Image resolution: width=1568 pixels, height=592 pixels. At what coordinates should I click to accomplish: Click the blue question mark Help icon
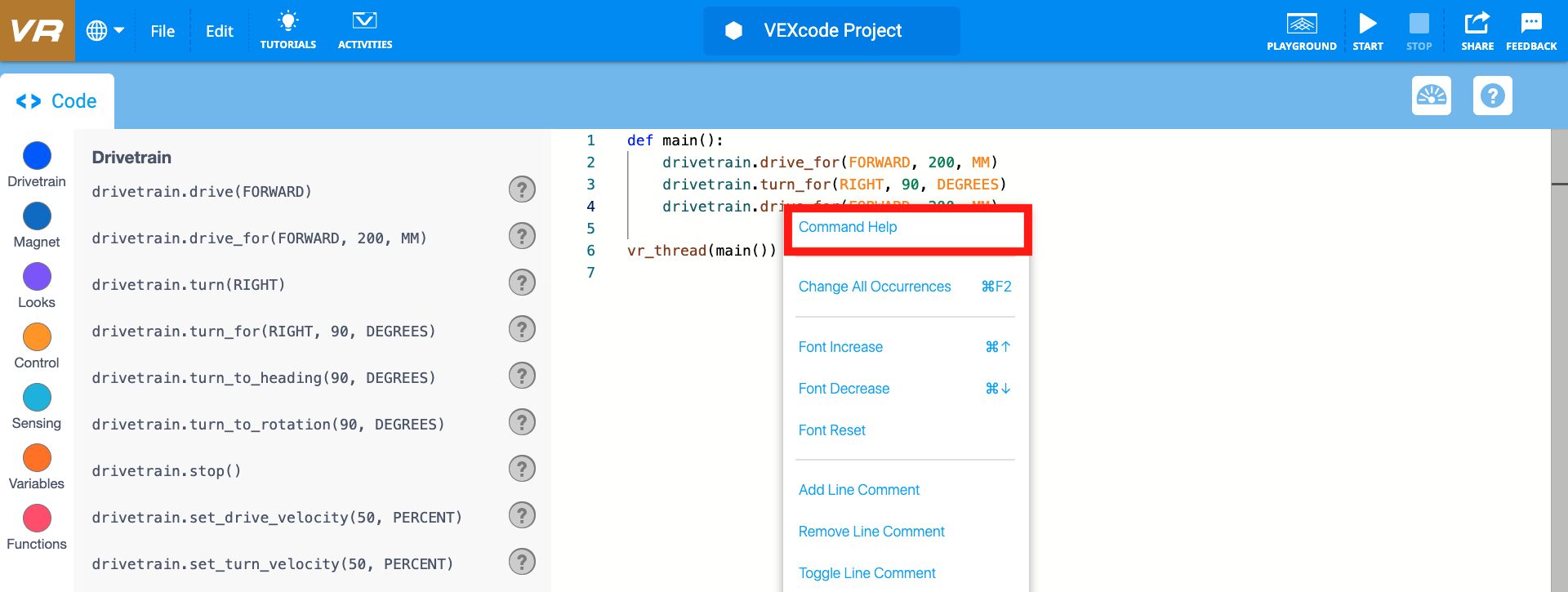tap(1492, 96)
